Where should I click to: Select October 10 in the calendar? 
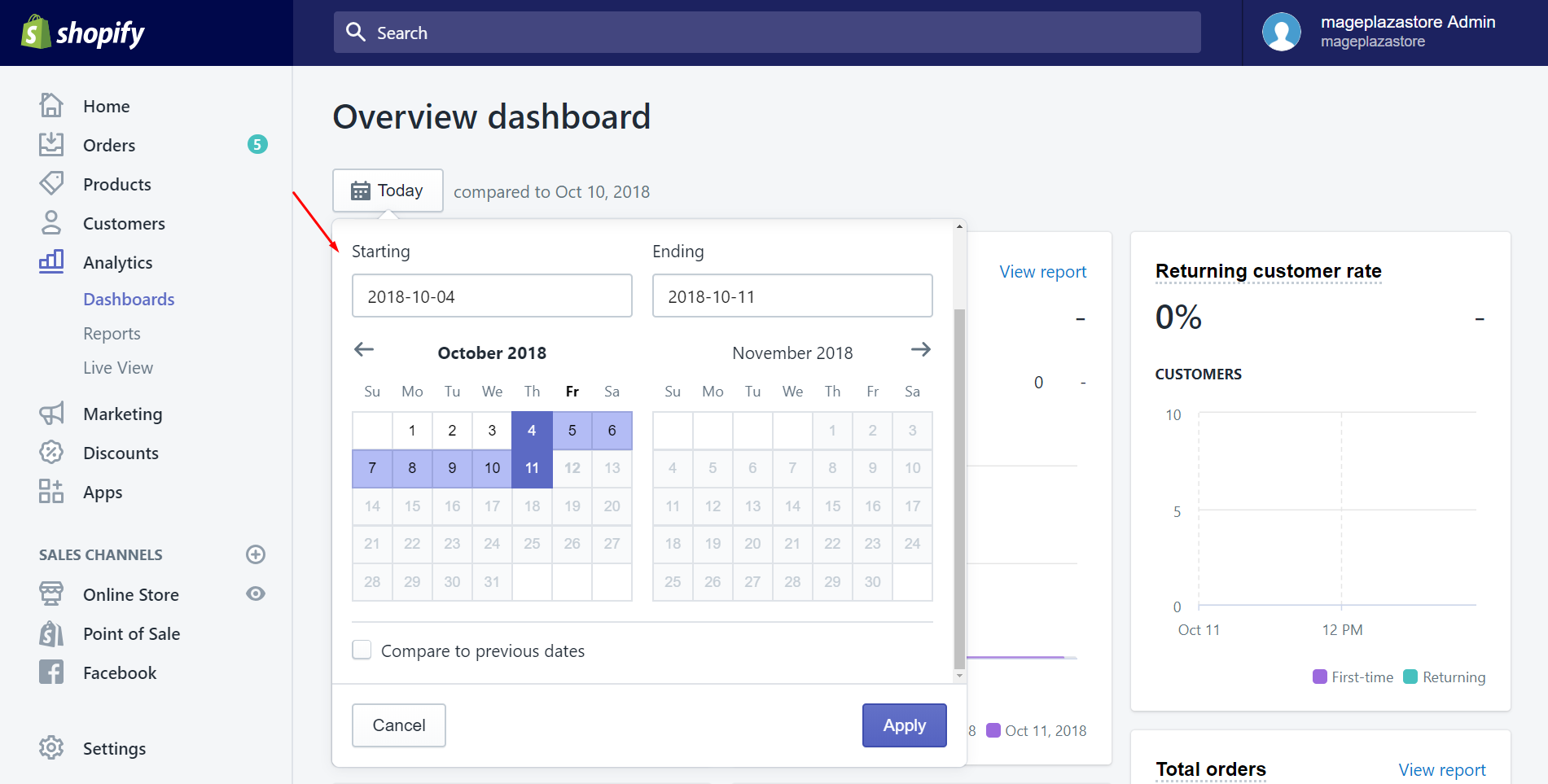coord(492,468)
